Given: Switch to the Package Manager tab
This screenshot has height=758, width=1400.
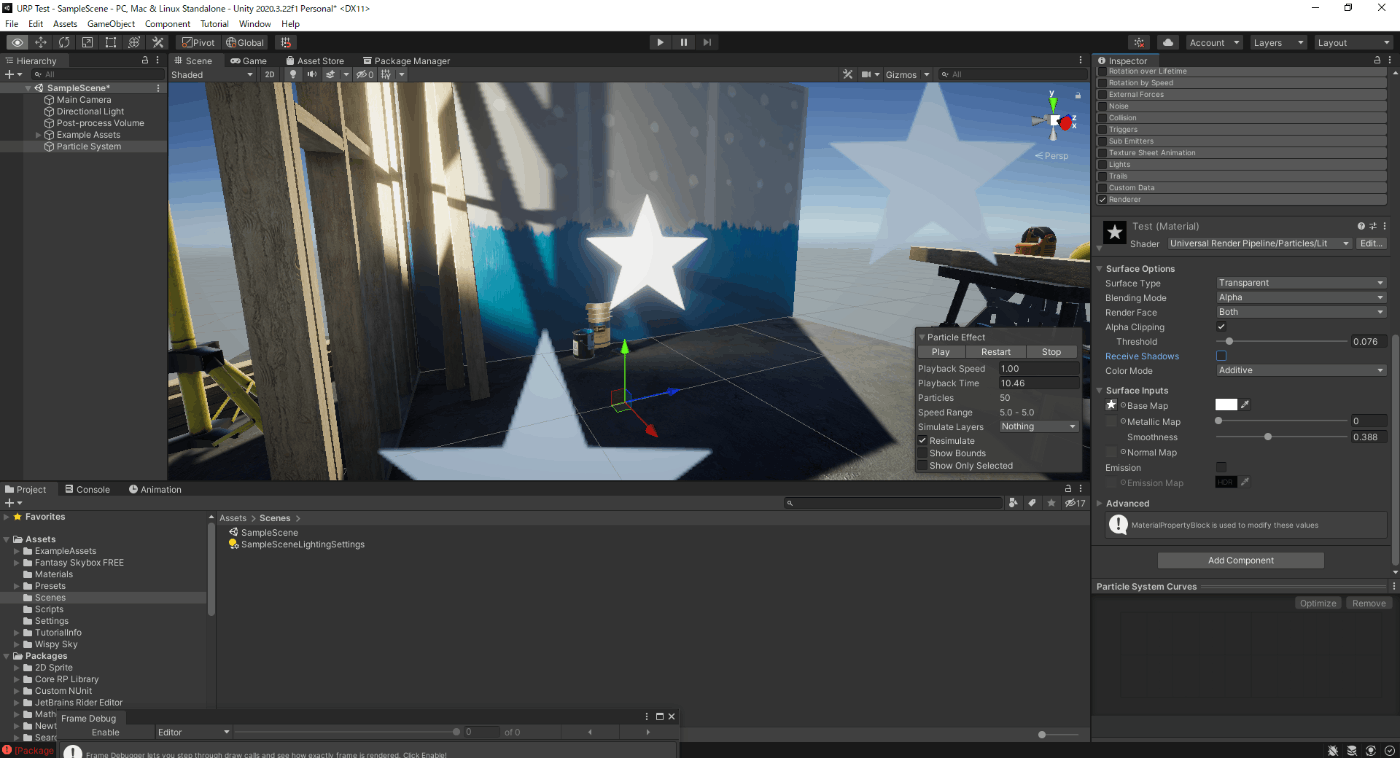Looking at the screenshot, I should pos(406,60).
